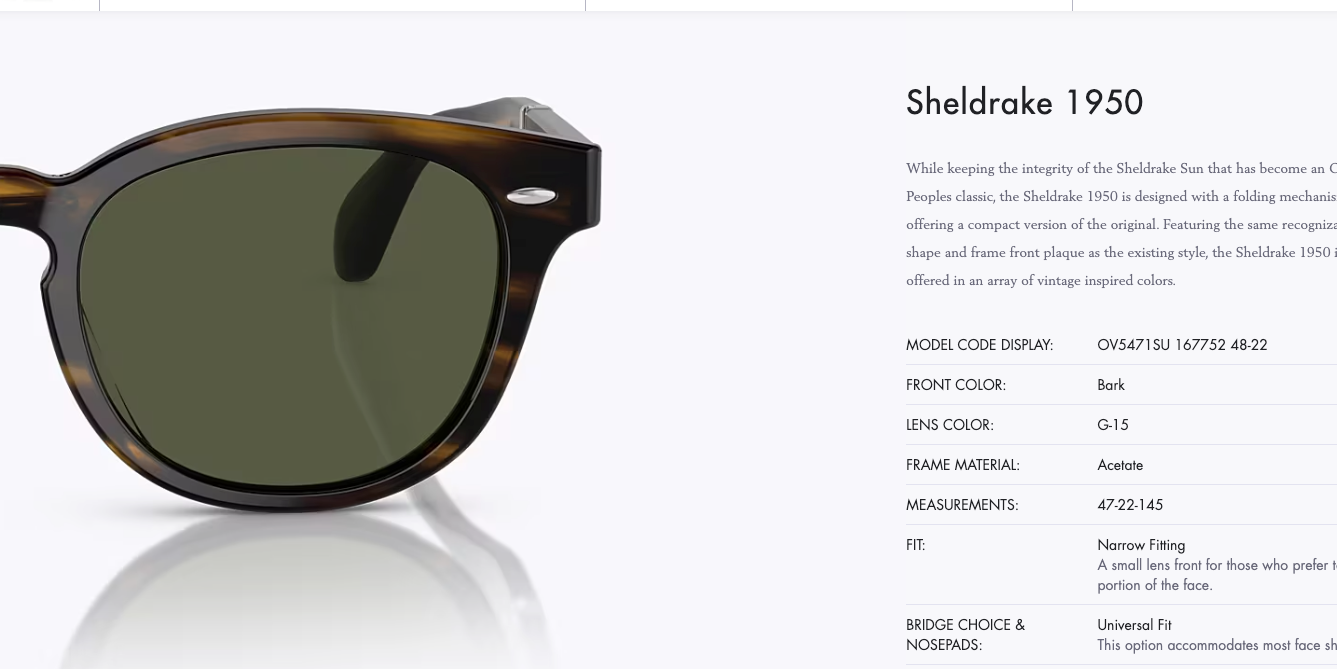Screen dimensions: 1337x669
Task: Click the silver rivet on the frame
Action: [531, 196]
